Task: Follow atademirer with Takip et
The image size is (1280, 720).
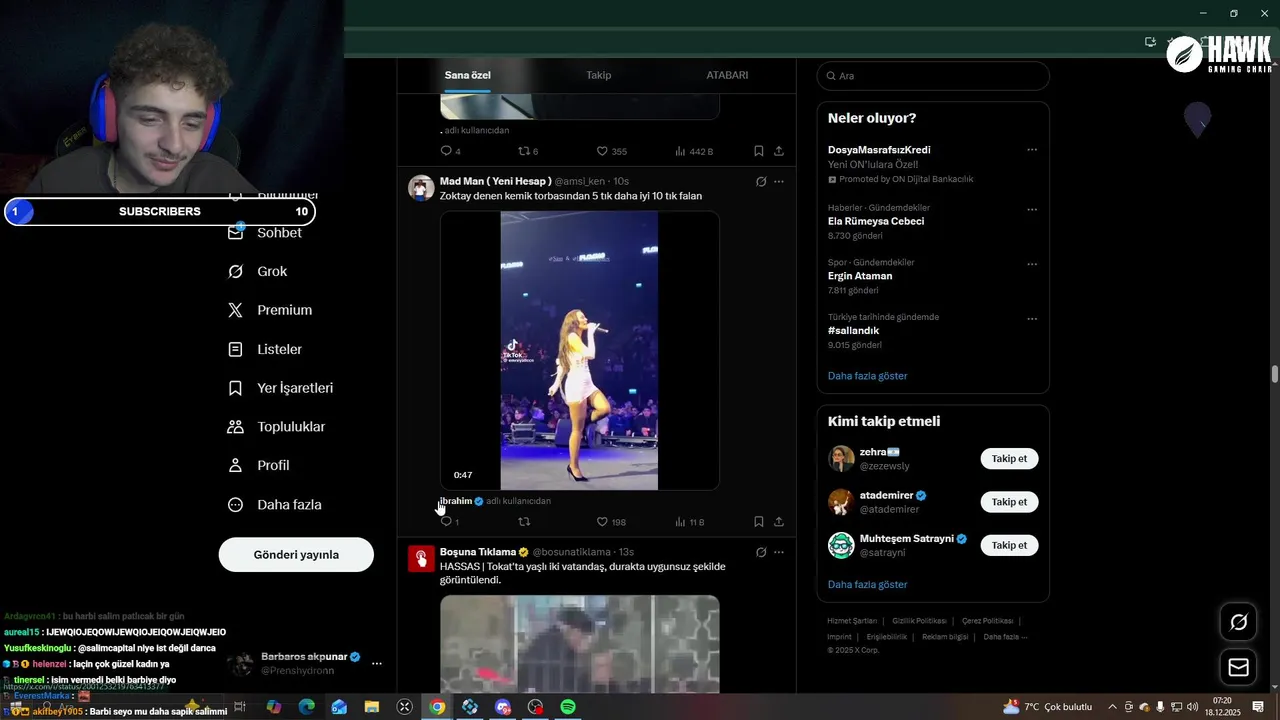Action: pyautogui.click(x=1009, y=502)
